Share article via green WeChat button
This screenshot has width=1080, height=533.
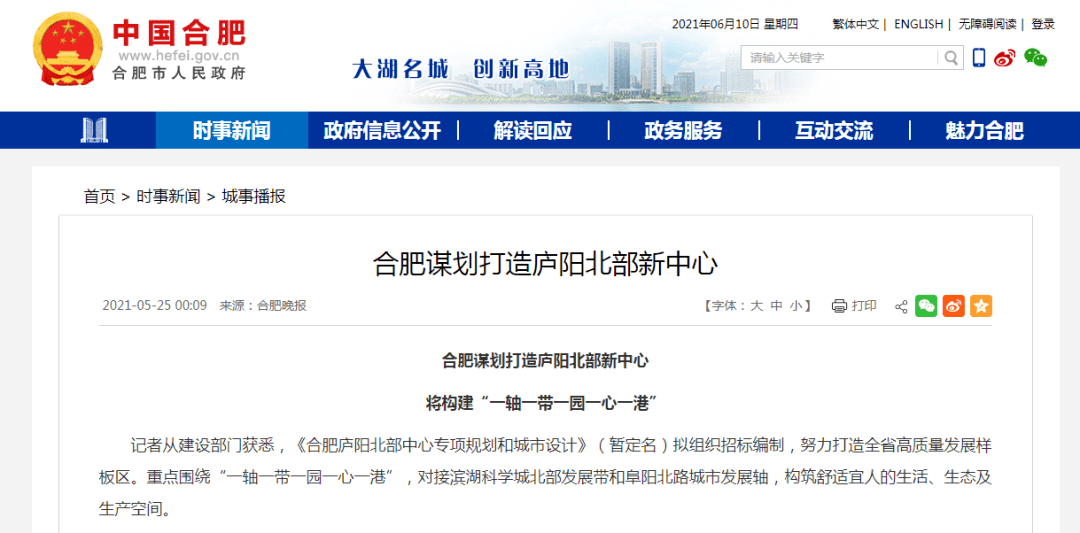click(926, 306)
